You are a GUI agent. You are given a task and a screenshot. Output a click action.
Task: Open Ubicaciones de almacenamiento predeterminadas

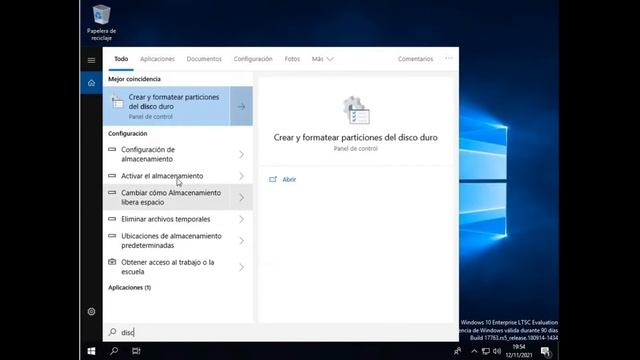167,241
